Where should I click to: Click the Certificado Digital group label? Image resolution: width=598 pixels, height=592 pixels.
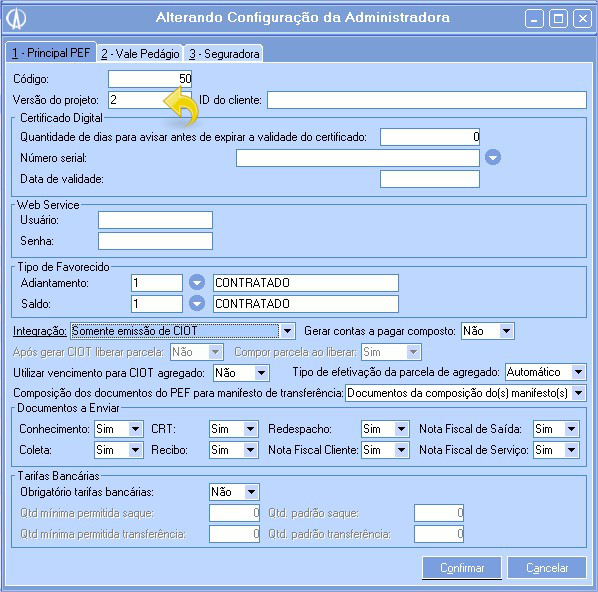tap(61, 117)
